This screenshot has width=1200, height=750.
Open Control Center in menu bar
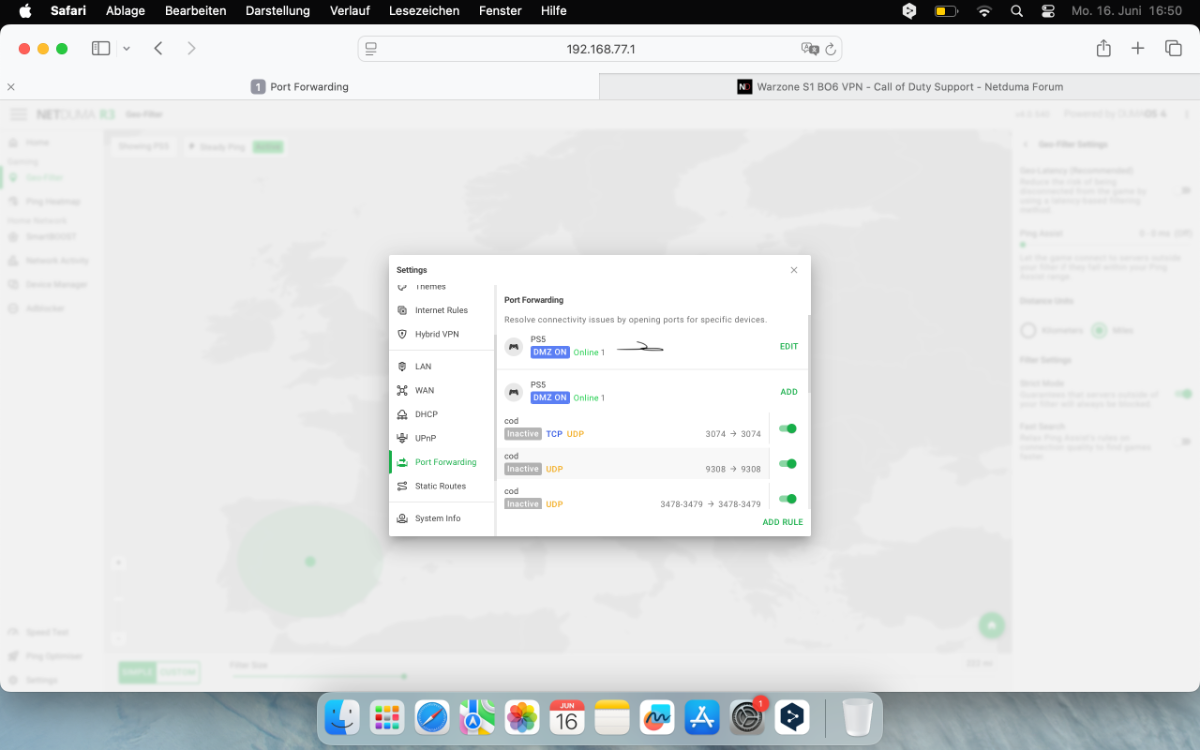coord(1048,11)
